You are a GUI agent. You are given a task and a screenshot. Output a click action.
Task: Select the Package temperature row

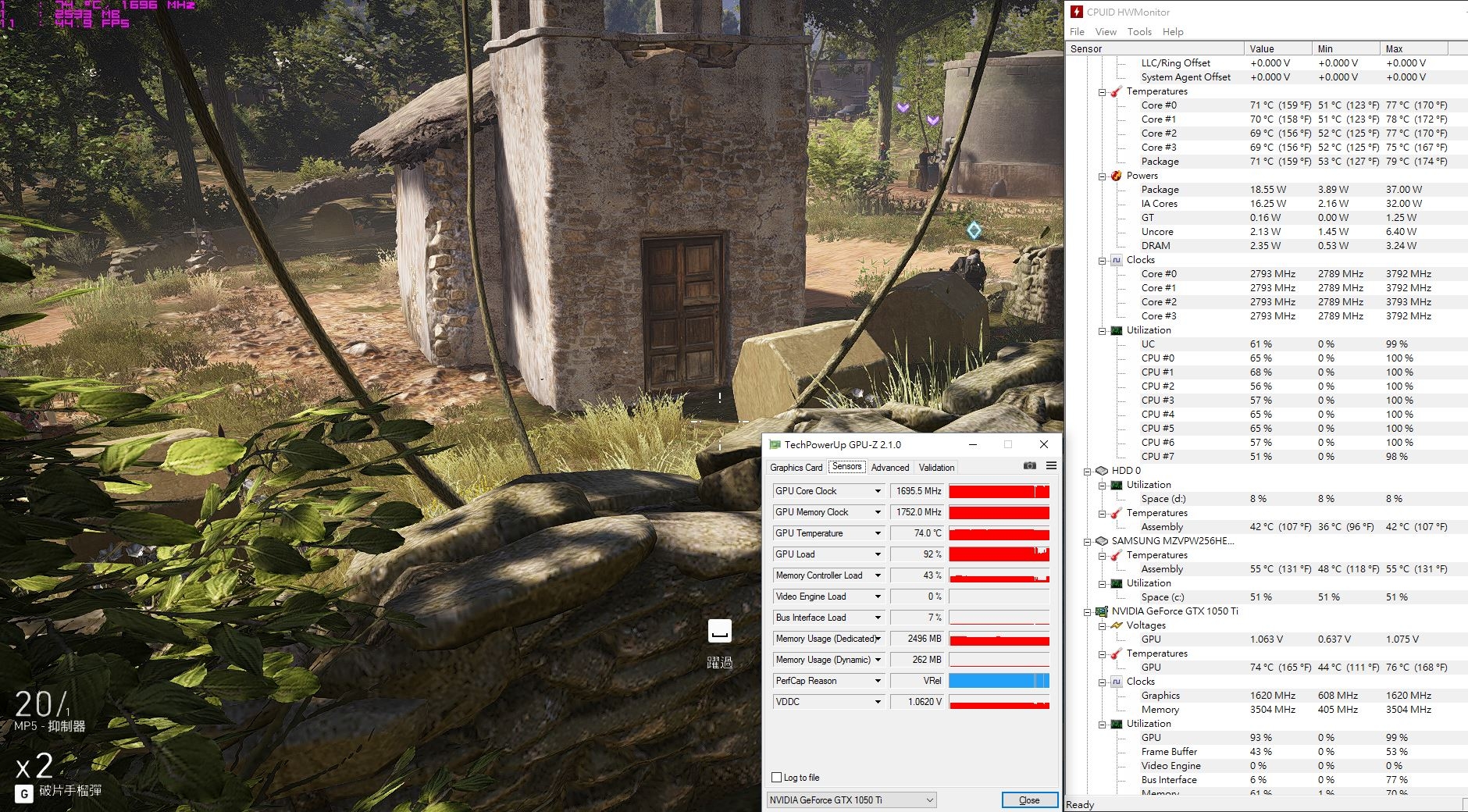coord(1267,162)
